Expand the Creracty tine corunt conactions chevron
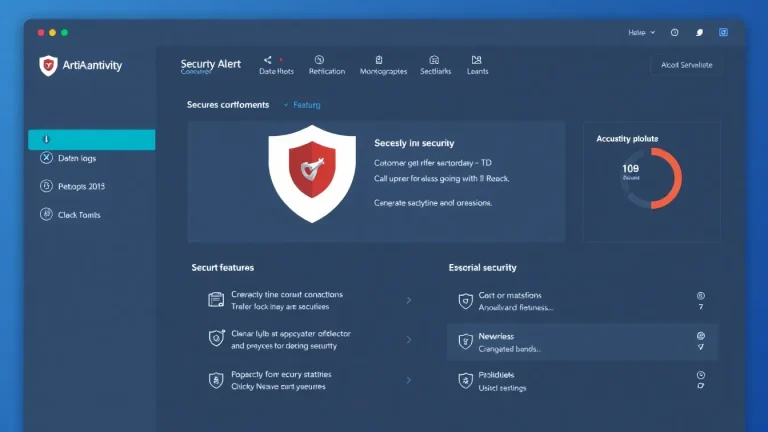Image resolution: width=768 pixels, height=432 pixels. (x=408, y=300)
